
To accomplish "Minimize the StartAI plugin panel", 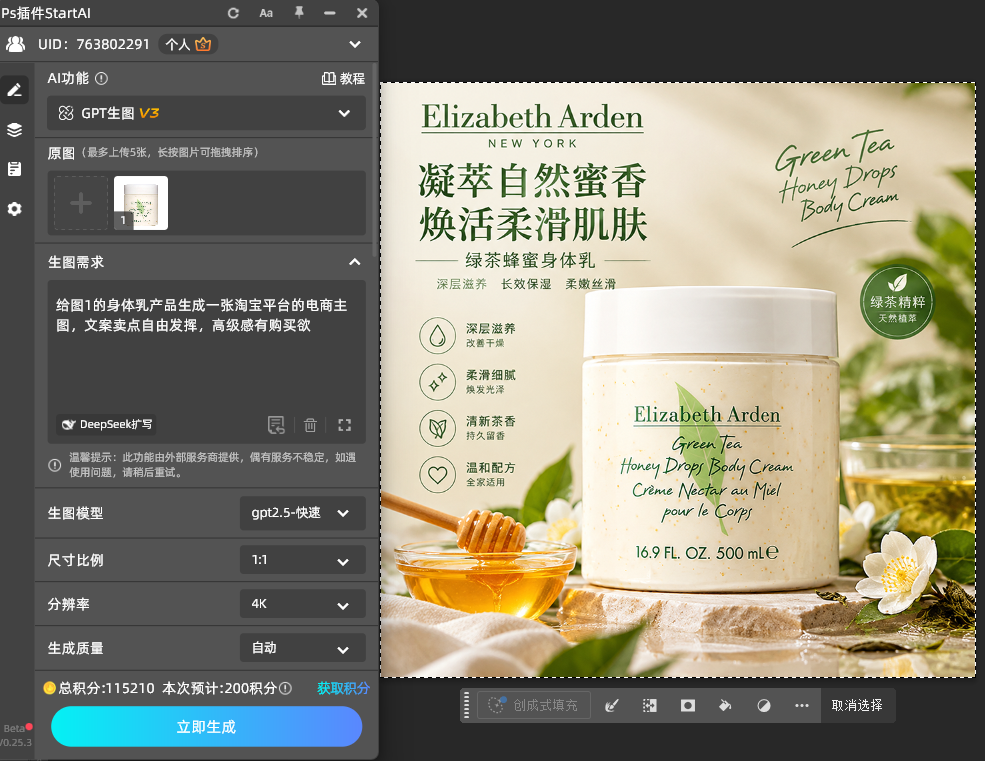I will pyautogui.click(x=329, y=13).
